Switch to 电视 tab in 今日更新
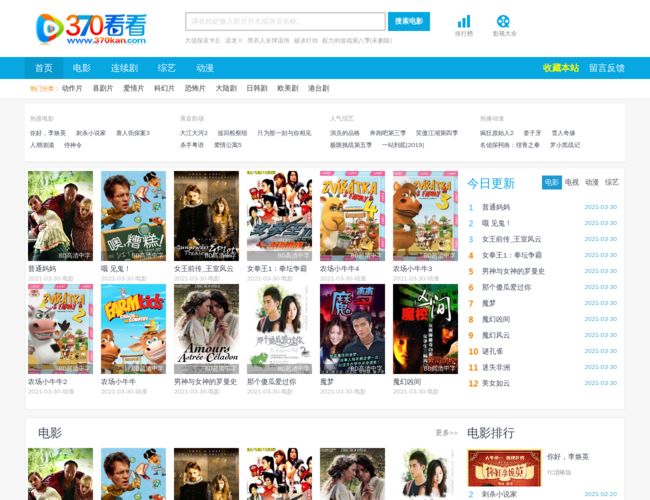 coord(572,182)
